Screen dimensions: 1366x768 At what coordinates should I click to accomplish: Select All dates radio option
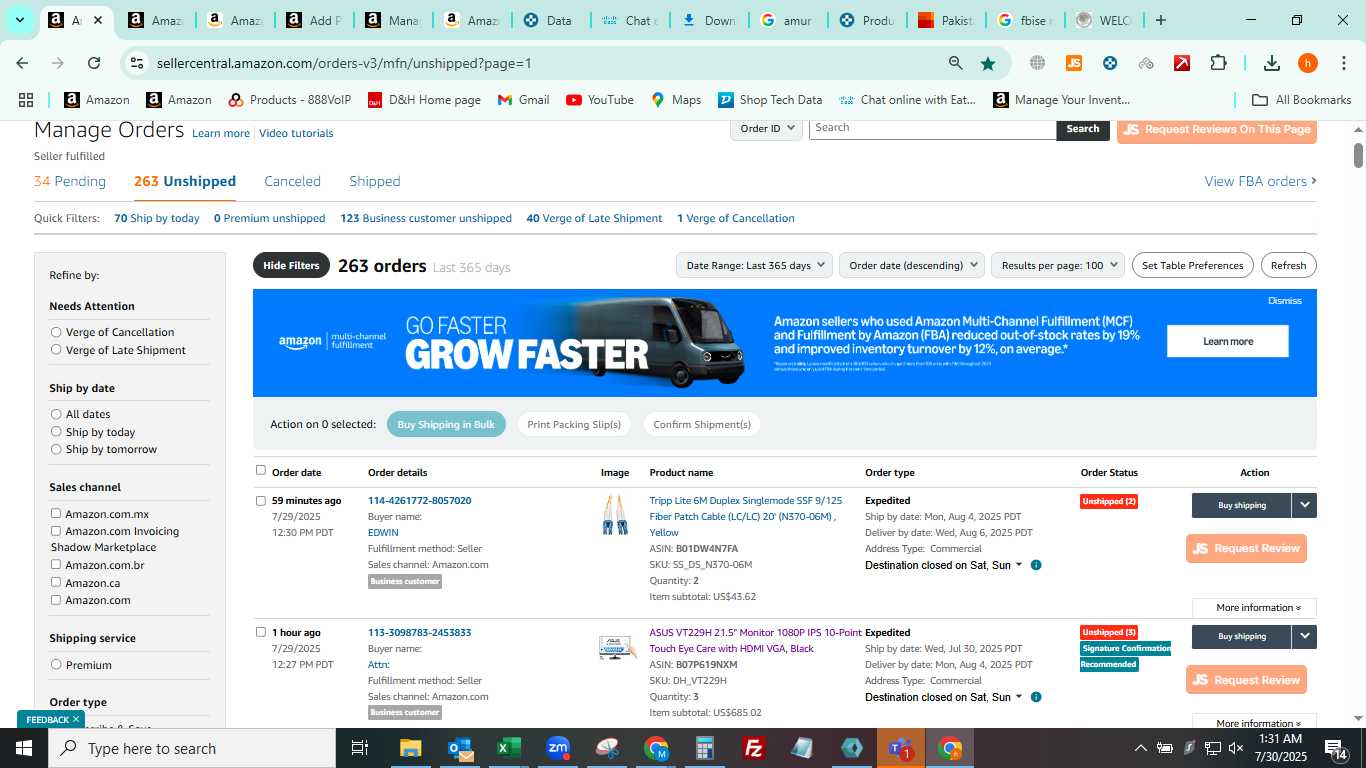56,414
